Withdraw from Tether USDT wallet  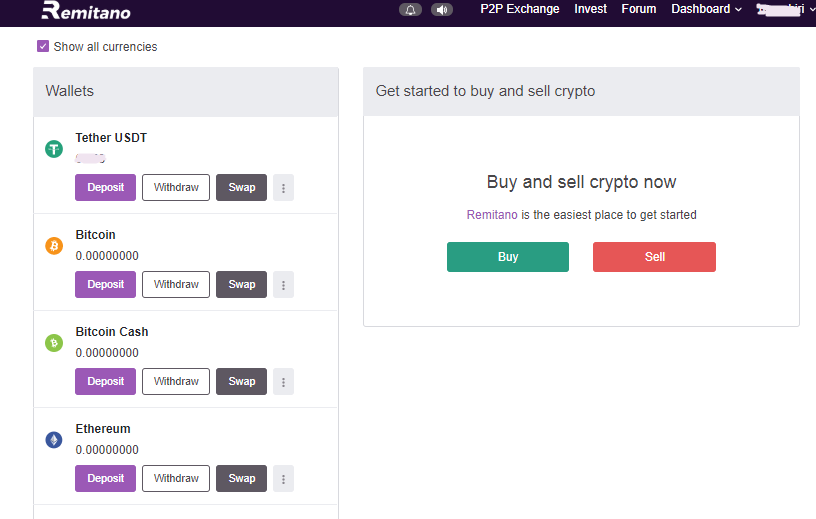(x=176, y=187)
